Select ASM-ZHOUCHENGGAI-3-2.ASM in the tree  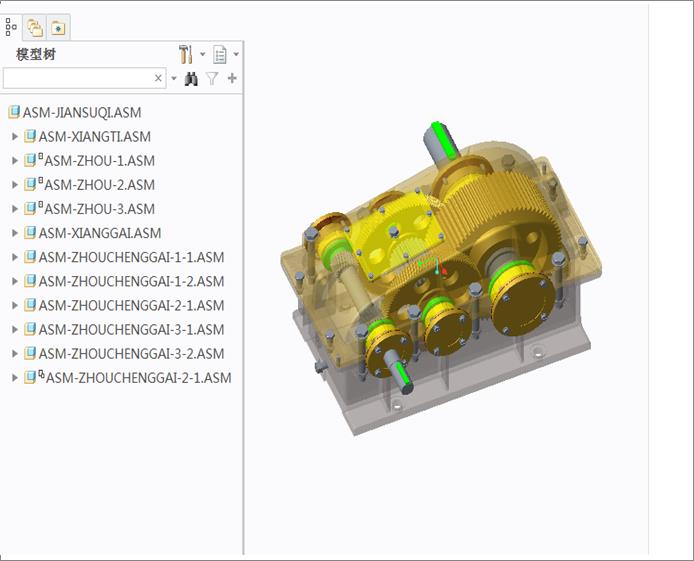pyautogui.click(x=131, y=354)
